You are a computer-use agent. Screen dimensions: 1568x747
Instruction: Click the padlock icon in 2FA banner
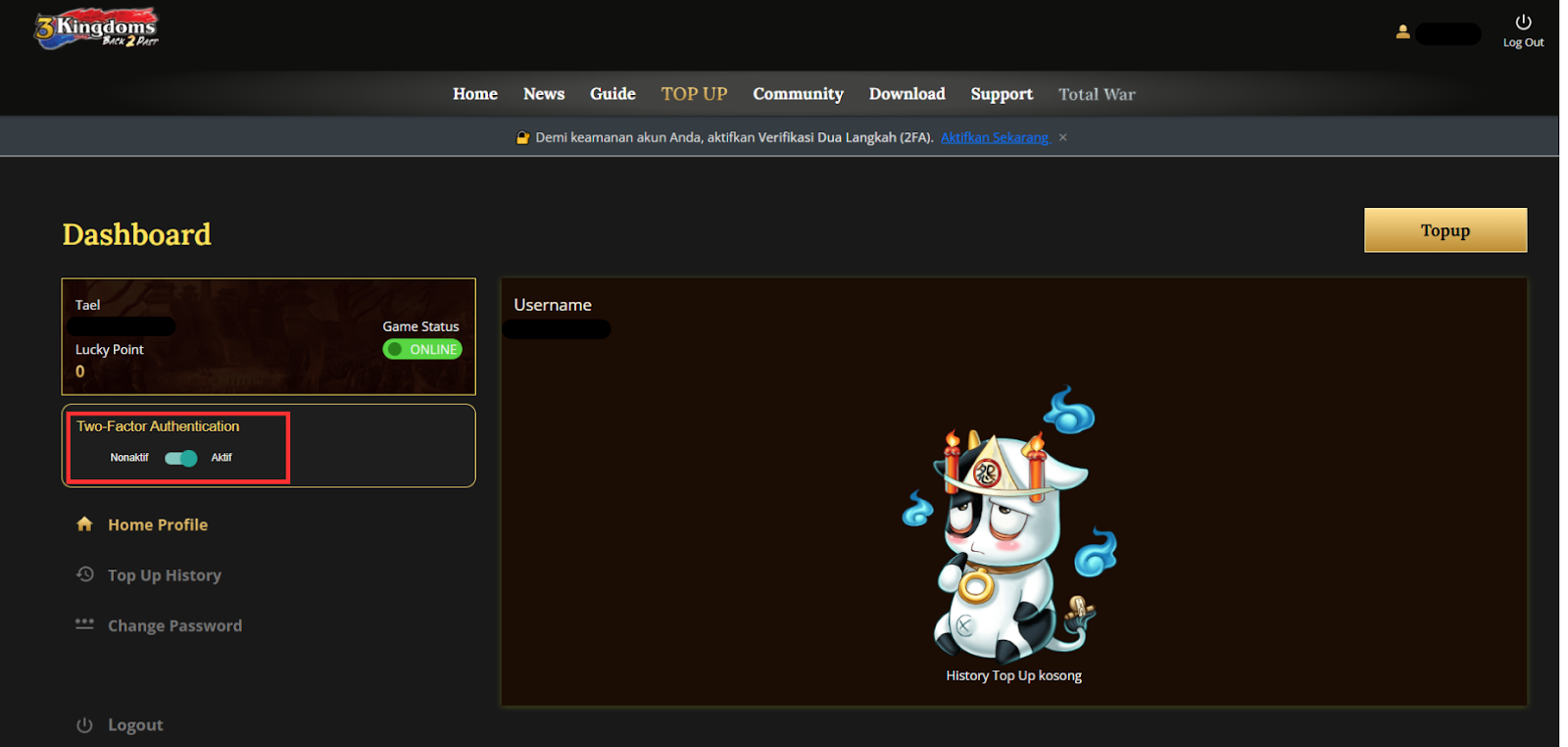click(523, 137)
